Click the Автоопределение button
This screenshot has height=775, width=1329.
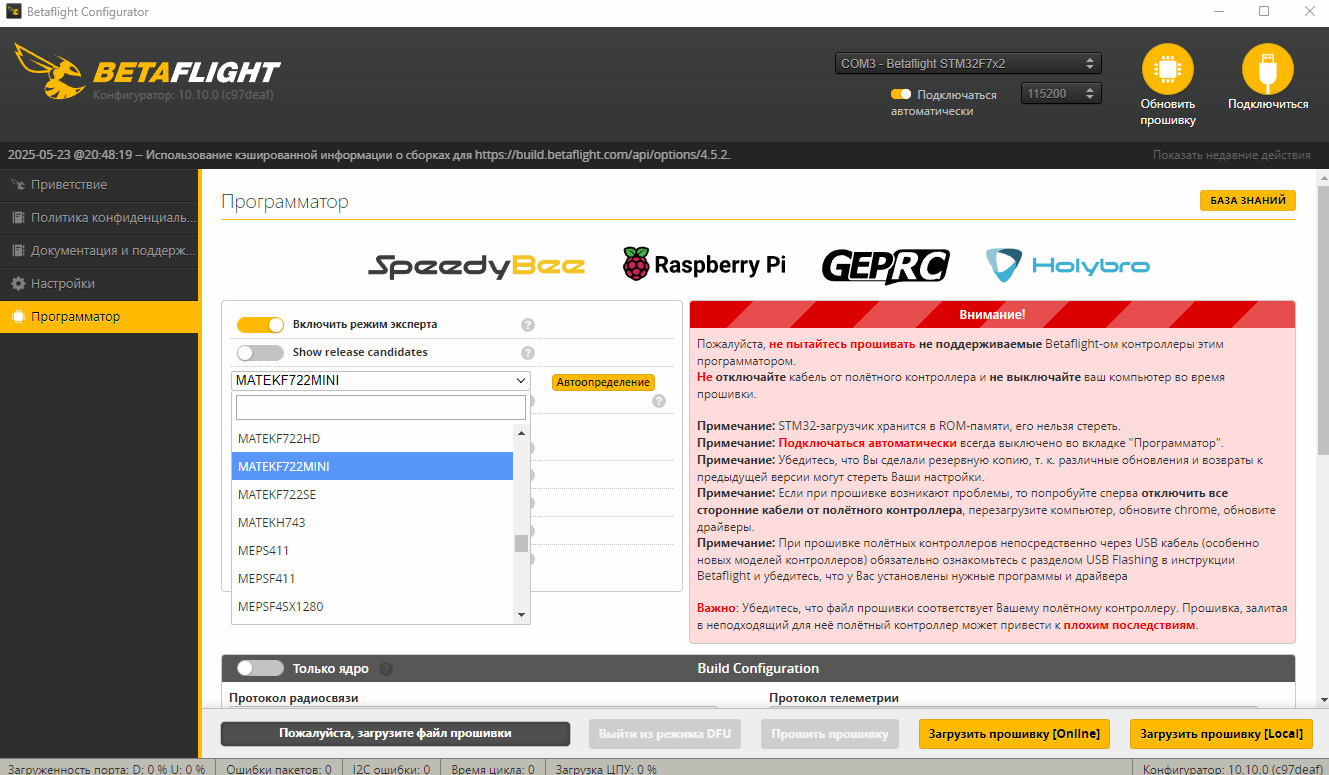coord(603,382)
